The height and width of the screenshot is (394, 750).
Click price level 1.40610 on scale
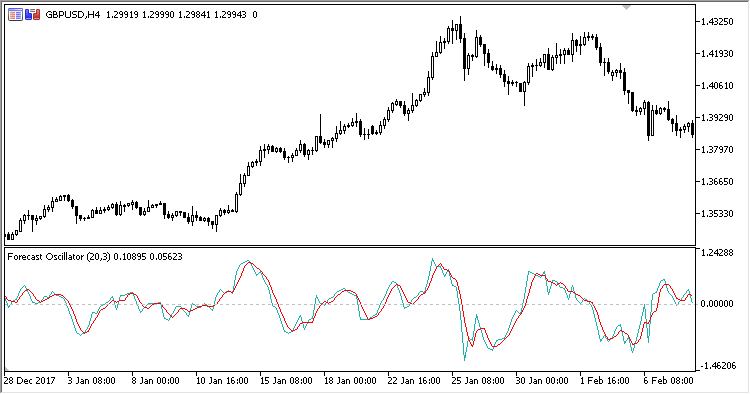point(717,86)
